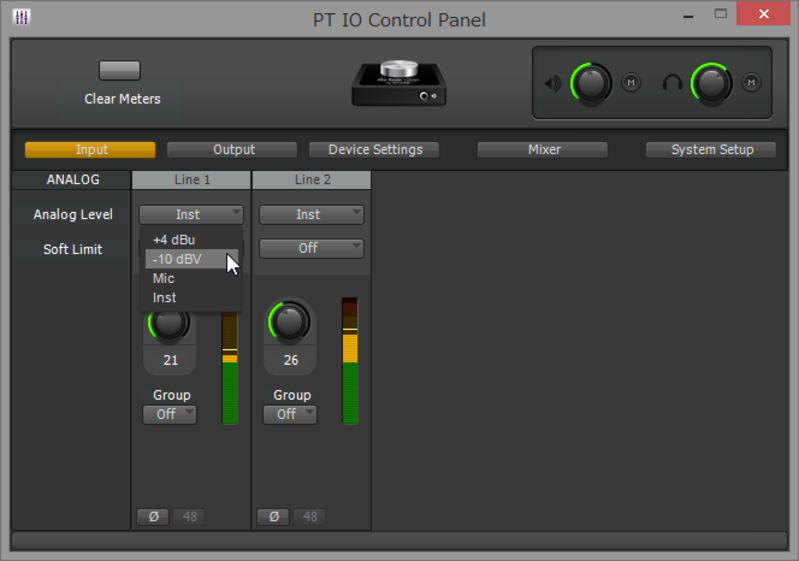Open the System Setup tab
799x561 pixels.
tap(711, 150)
